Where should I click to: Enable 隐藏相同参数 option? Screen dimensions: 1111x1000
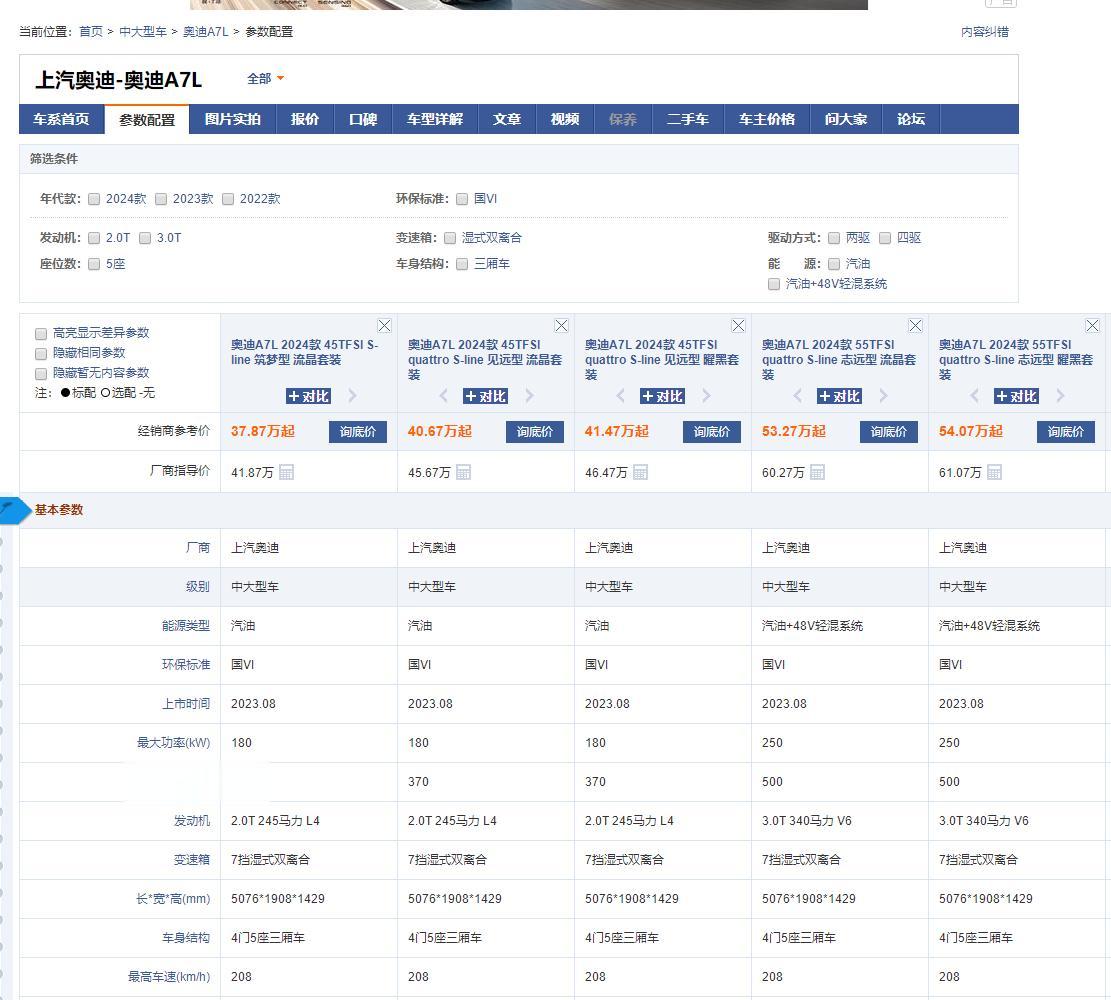[x=41, y=354]
